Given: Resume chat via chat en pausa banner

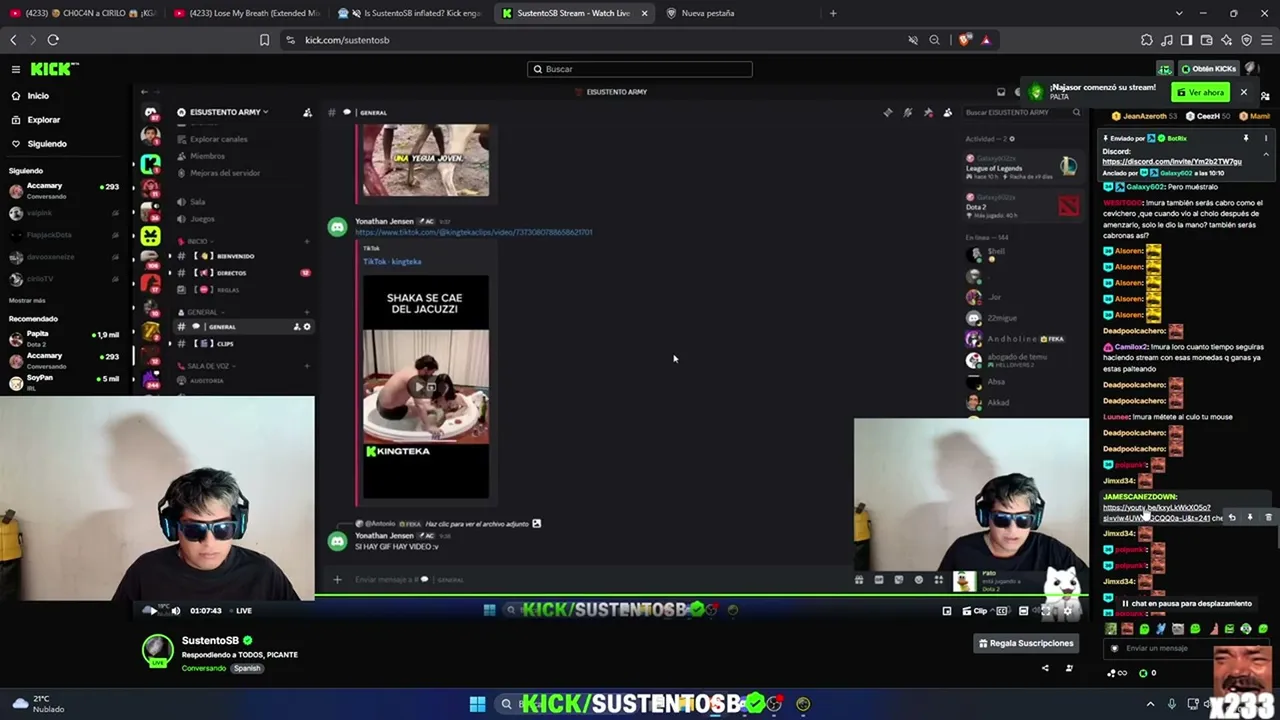Looking at the screenshot, I should 1186,604.
